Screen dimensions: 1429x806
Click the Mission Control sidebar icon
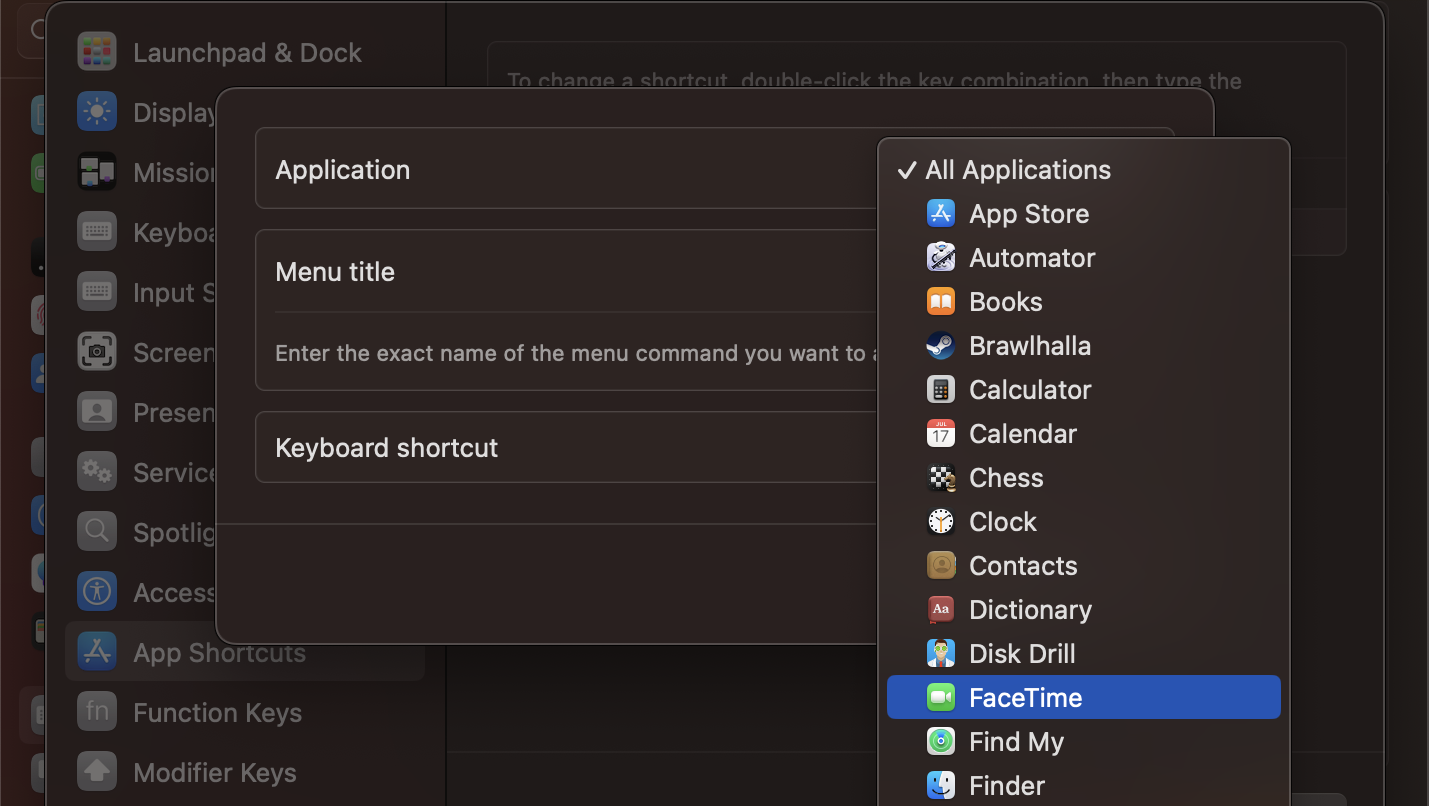click(x=96, y=172)
